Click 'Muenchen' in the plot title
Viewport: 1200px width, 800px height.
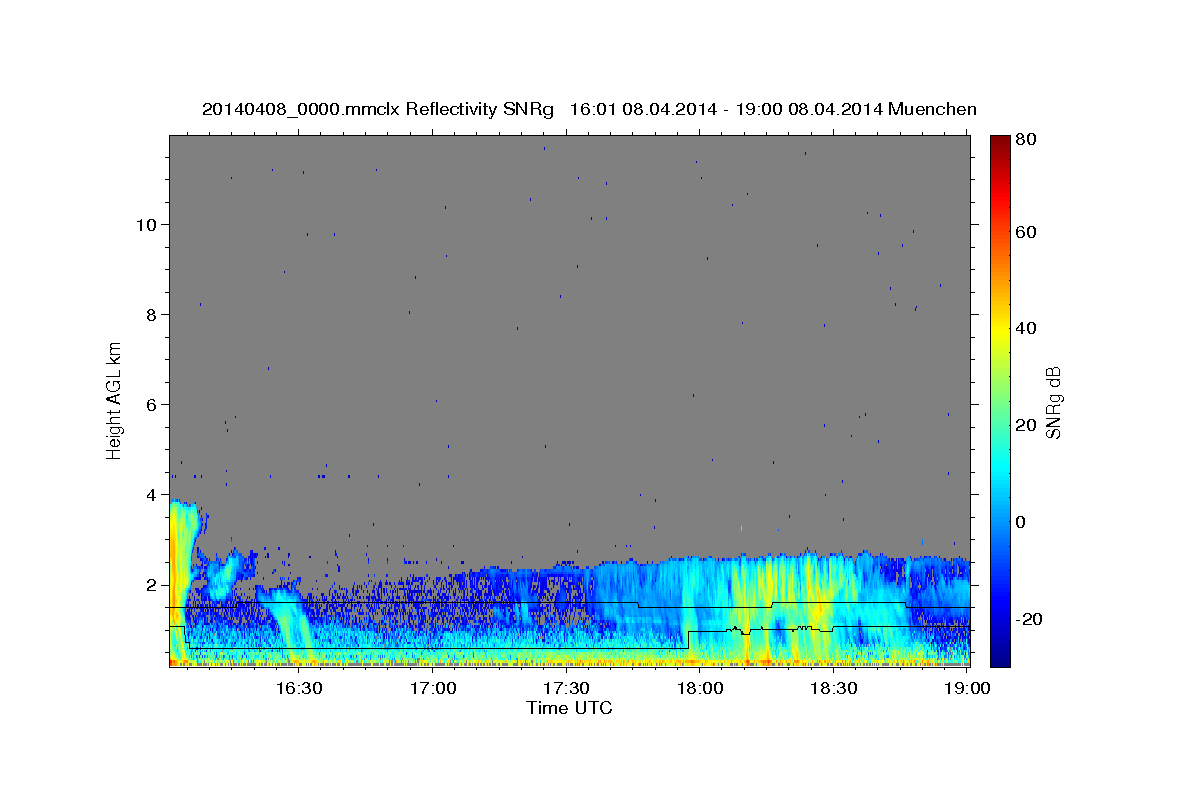coord(931,109)
